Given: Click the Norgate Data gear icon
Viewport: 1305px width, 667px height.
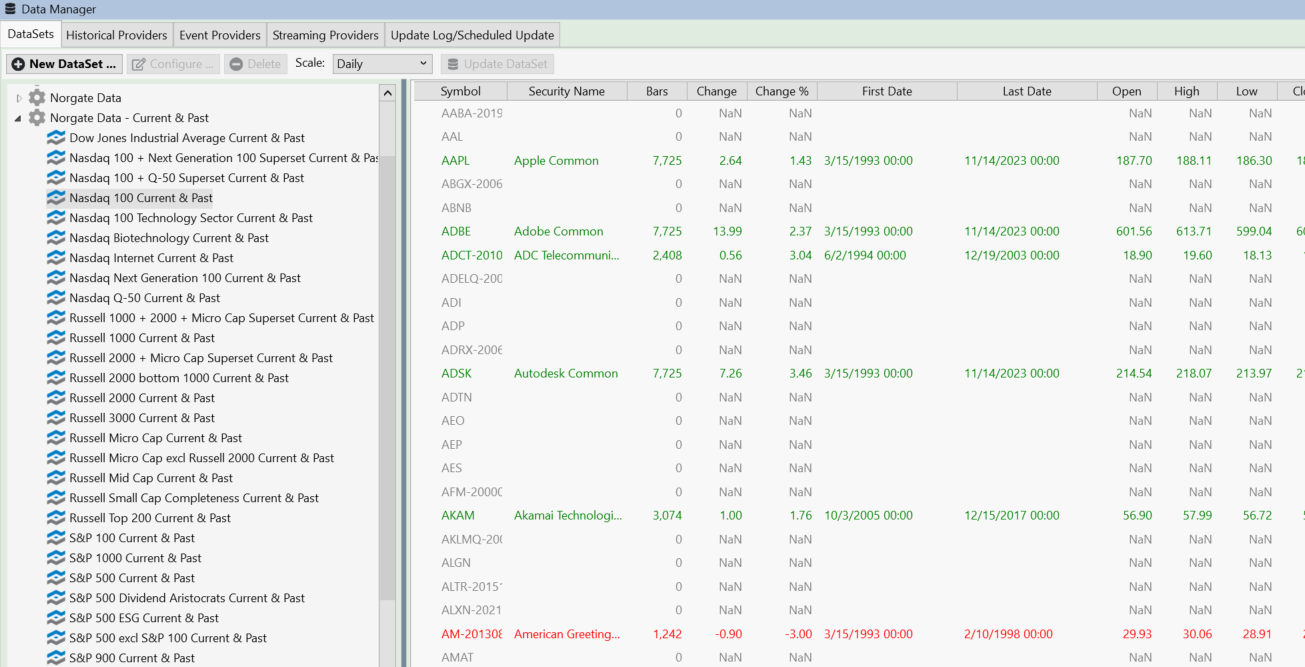Looking at the screenshot, I should click(x=37, y=98).
